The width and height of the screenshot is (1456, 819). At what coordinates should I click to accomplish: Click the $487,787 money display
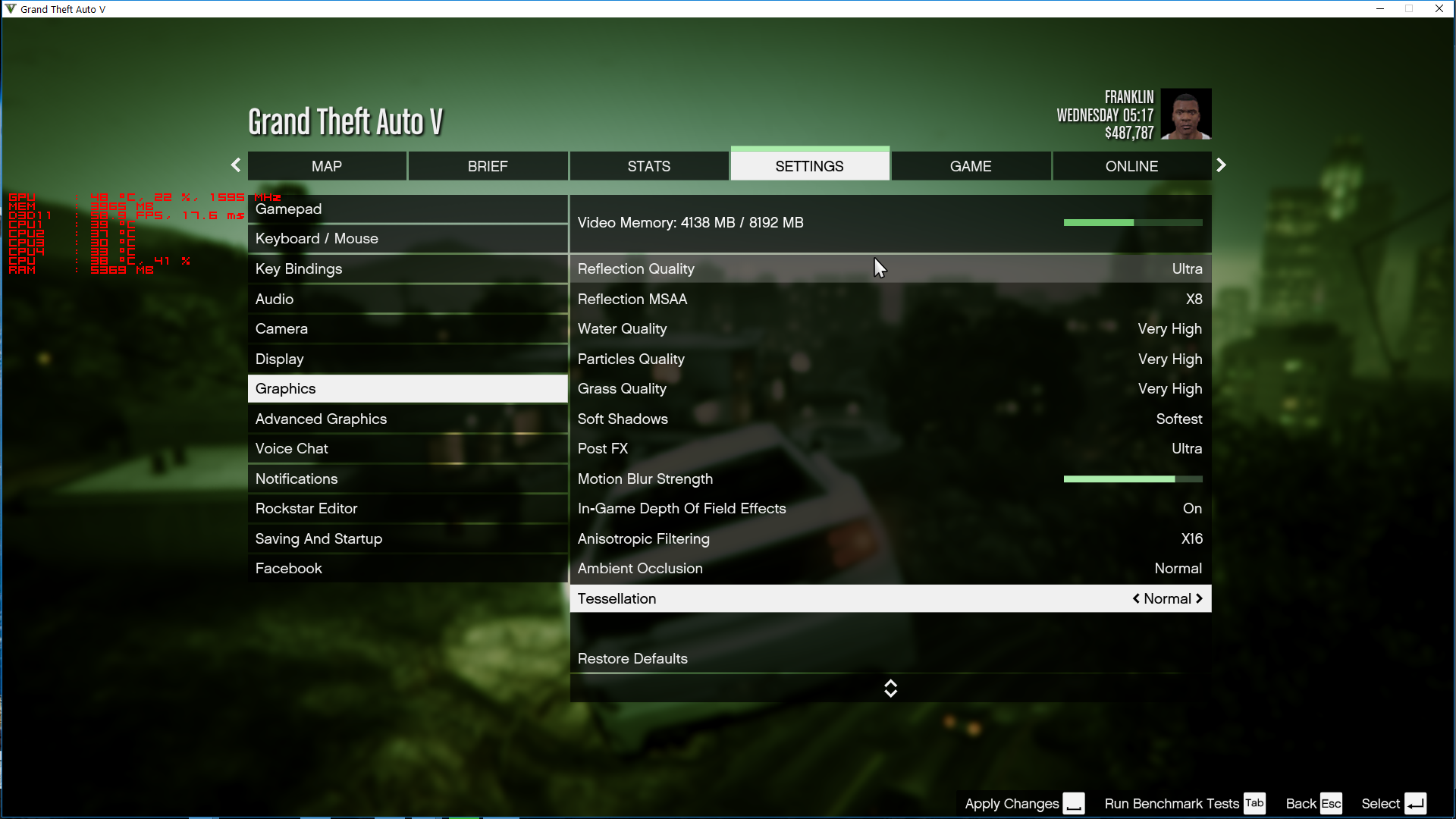(1129, 133)
